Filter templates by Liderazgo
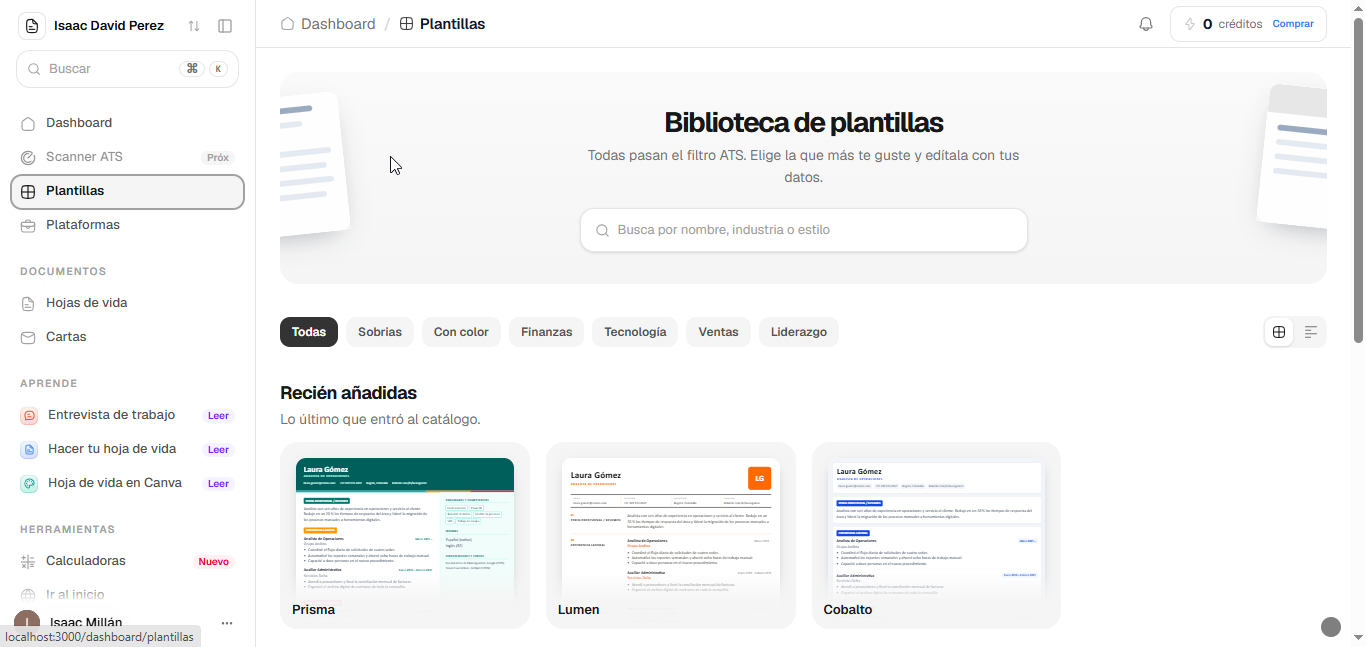Screen dimensions: 1366x647 [x=799, y=332]
